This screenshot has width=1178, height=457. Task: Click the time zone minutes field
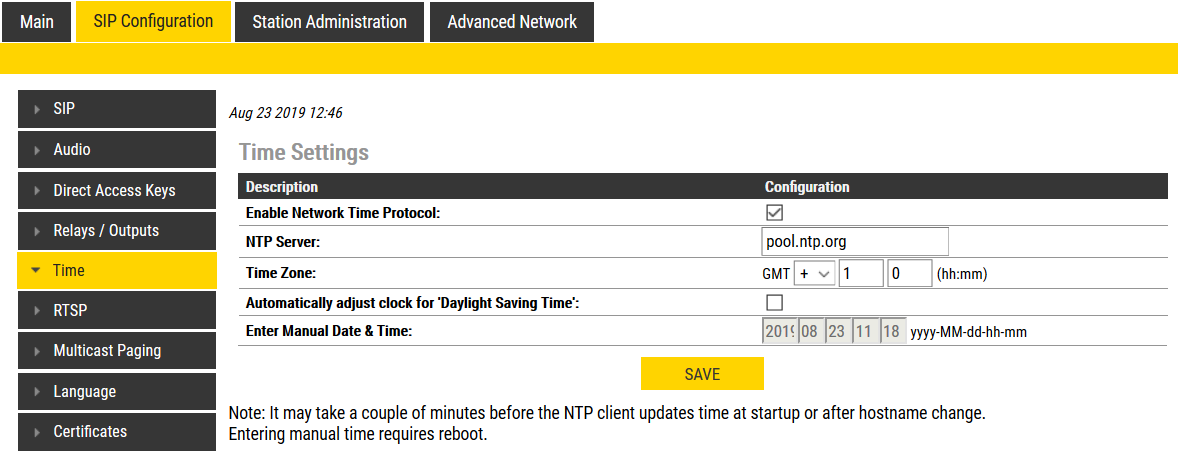(x=909, y=274)
